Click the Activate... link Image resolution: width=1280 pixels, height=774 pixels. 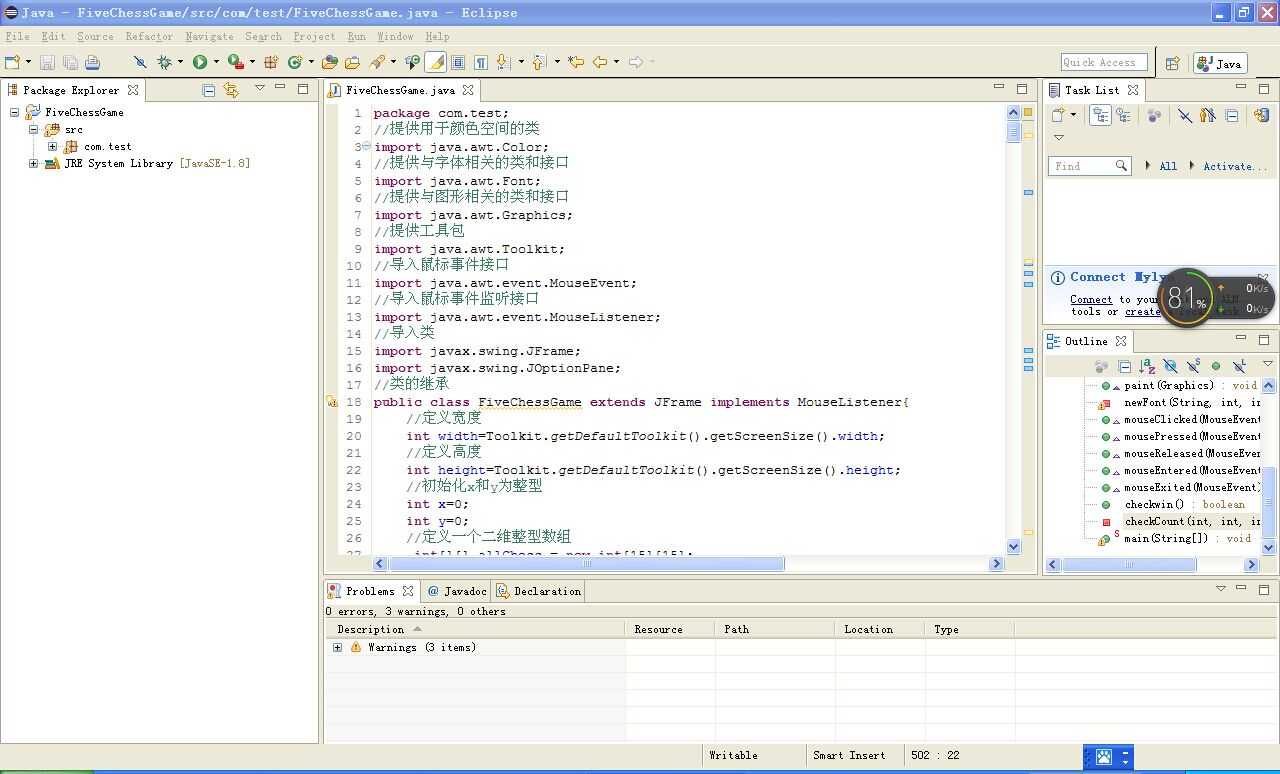tap(1235, 166)
